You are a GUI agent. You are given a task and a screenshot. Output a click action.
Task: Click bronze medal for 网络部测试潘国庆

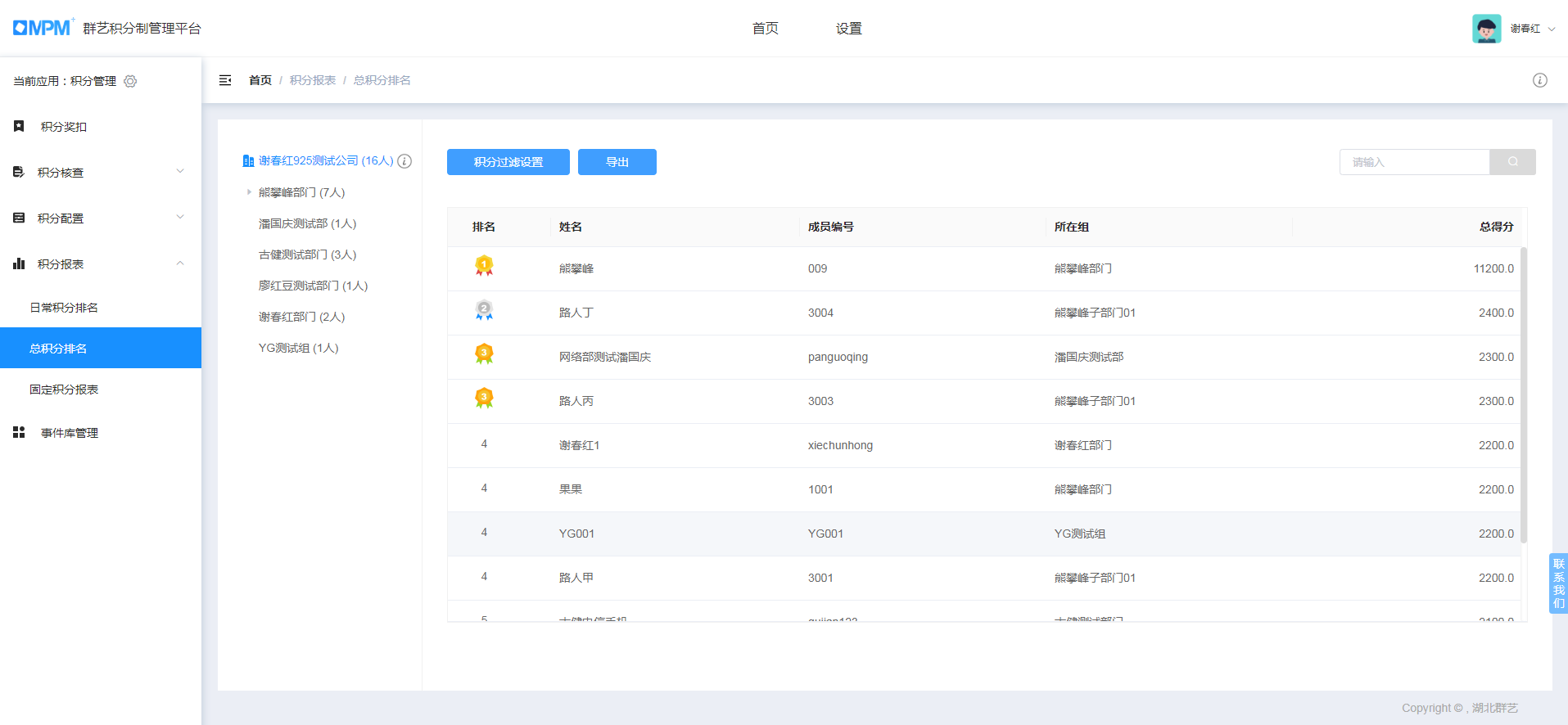pyautogui.click(x=484, y=354)
